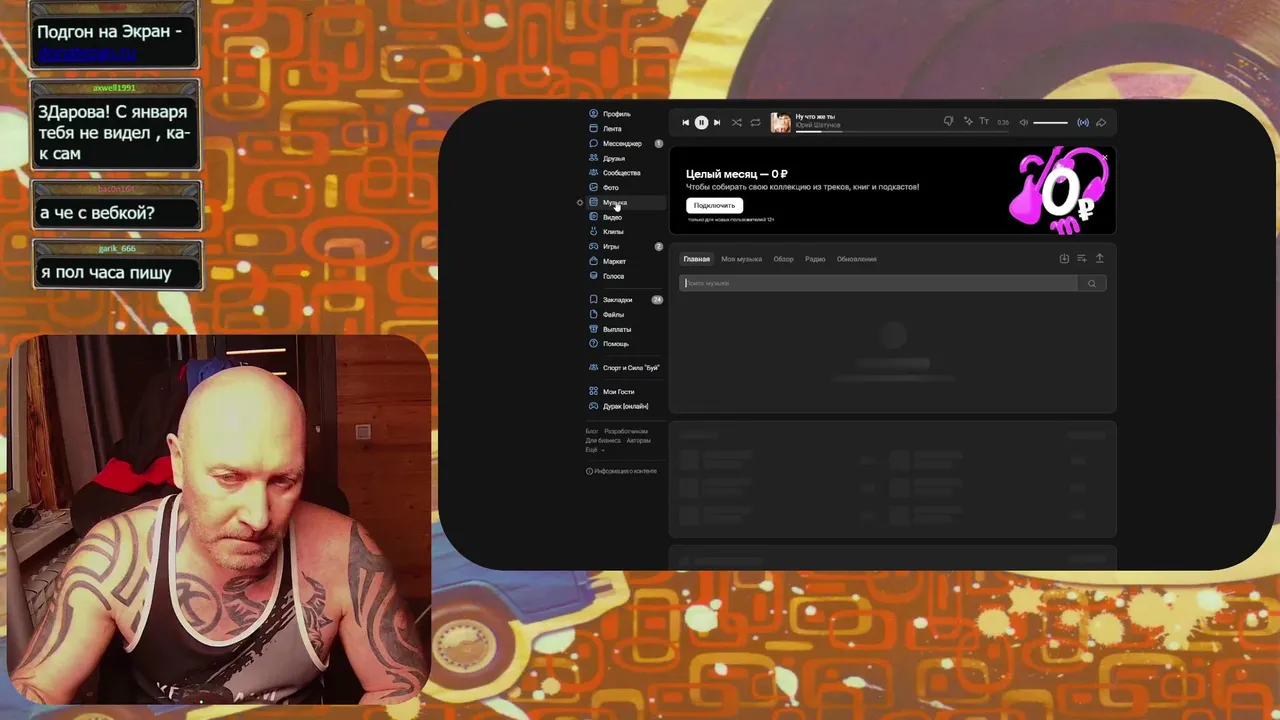Toggle the broadcast music status icon
1280x720 pixels.
tap(1083, 123)
